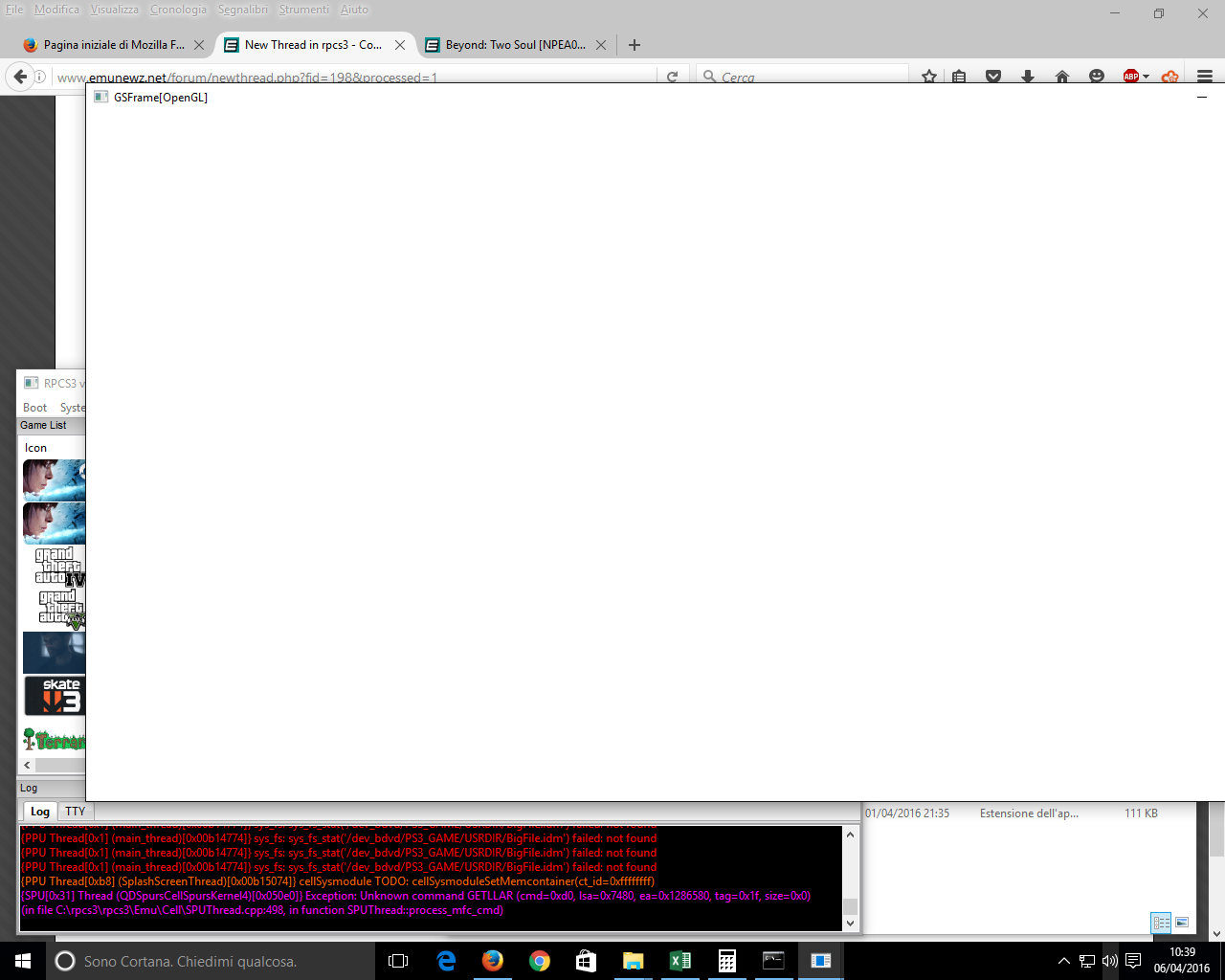Viewport: 1225px width, 980px height.
Task: Launch Google Chrome from the taskbar
Action: (x=540, y=961)
